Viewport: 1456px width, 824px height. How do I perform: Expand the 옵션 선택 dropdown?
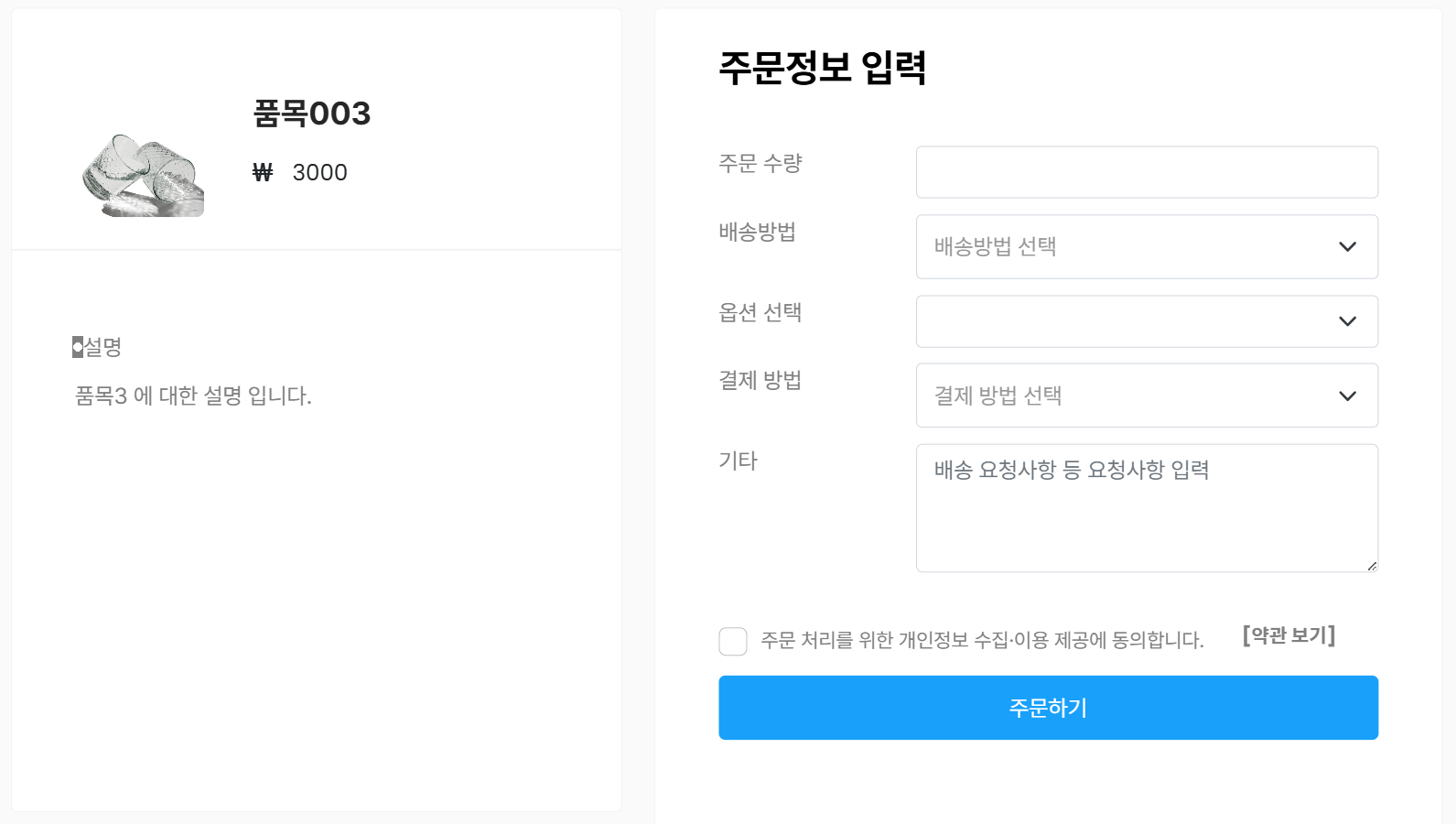click(x=1146, y=320)
